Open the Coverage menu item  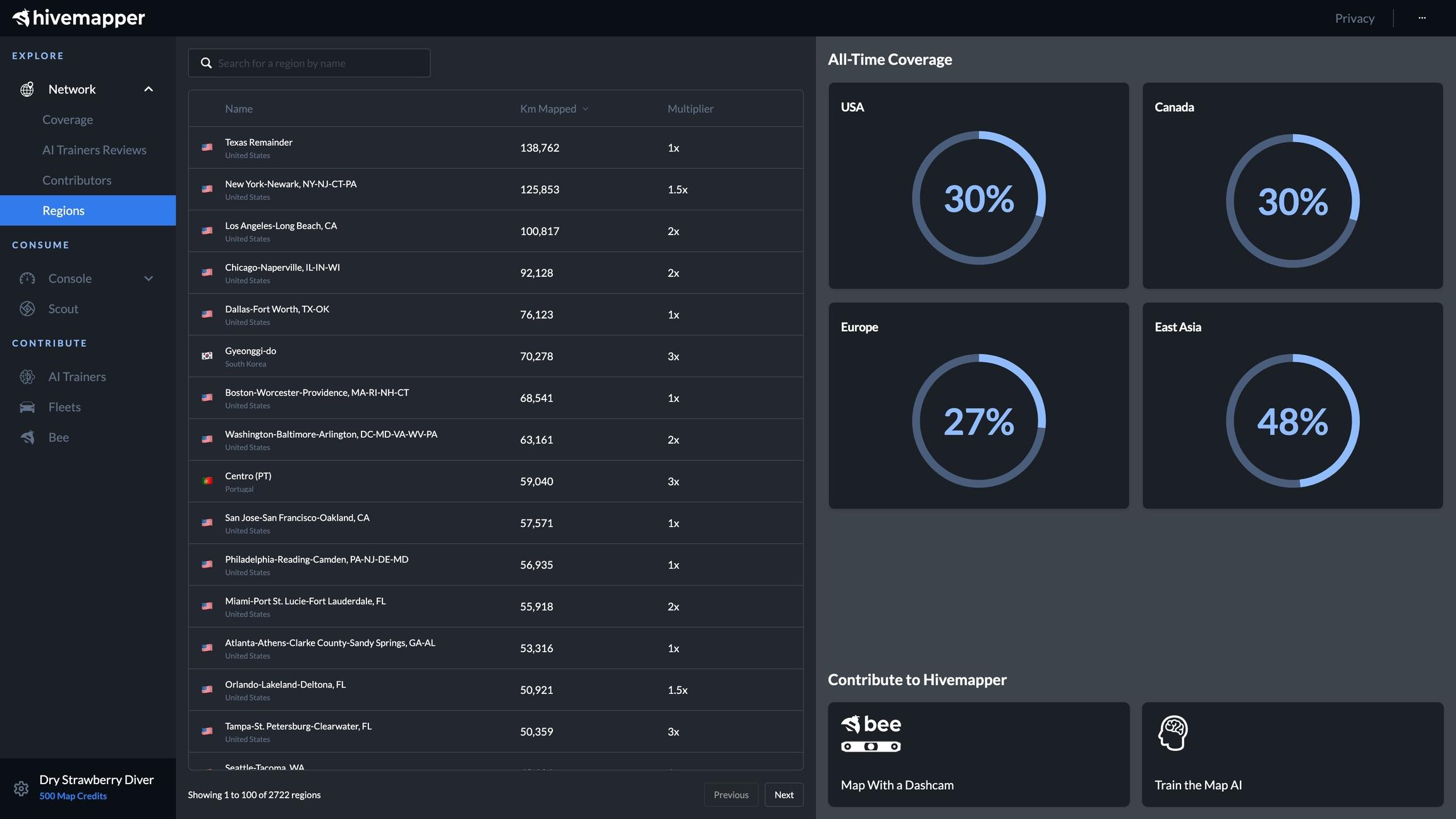click(68, 119)
